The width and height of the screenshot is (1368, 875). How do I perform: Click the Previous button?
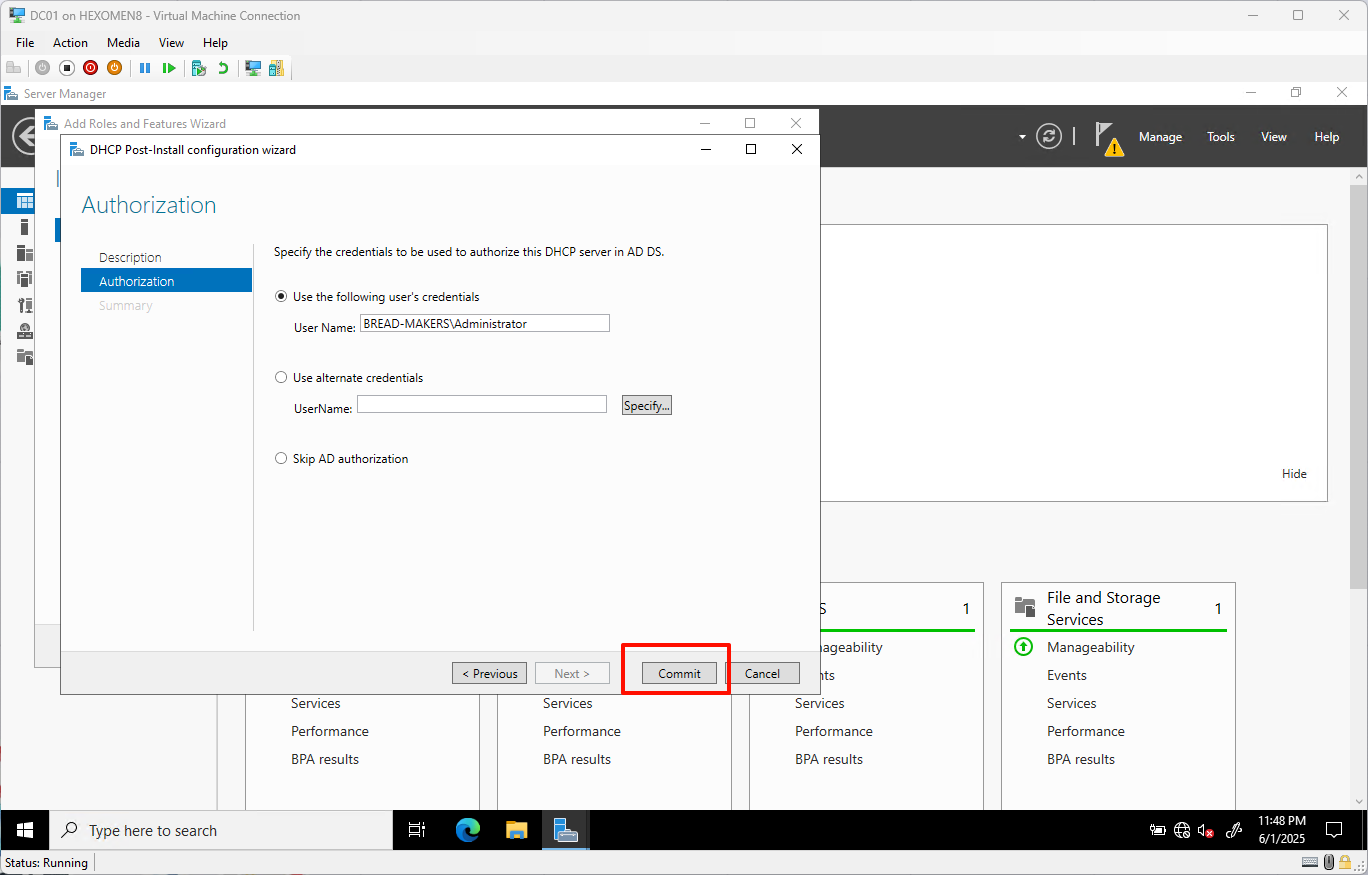tap(490, 673)
